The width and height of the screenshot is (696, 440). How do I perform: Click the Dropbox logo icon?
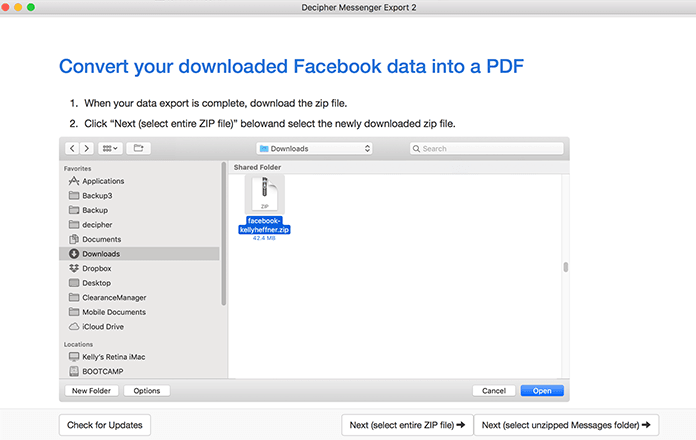click(x=74, y=268)
